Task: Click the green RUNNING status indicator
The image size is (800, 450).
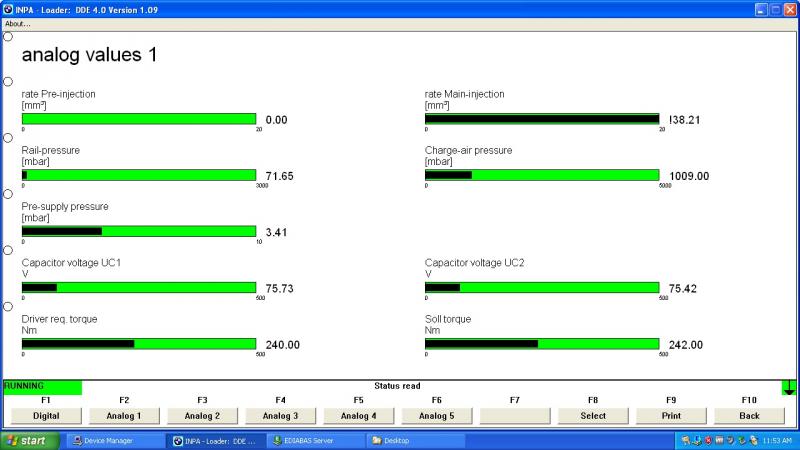Action: point(42,386)
